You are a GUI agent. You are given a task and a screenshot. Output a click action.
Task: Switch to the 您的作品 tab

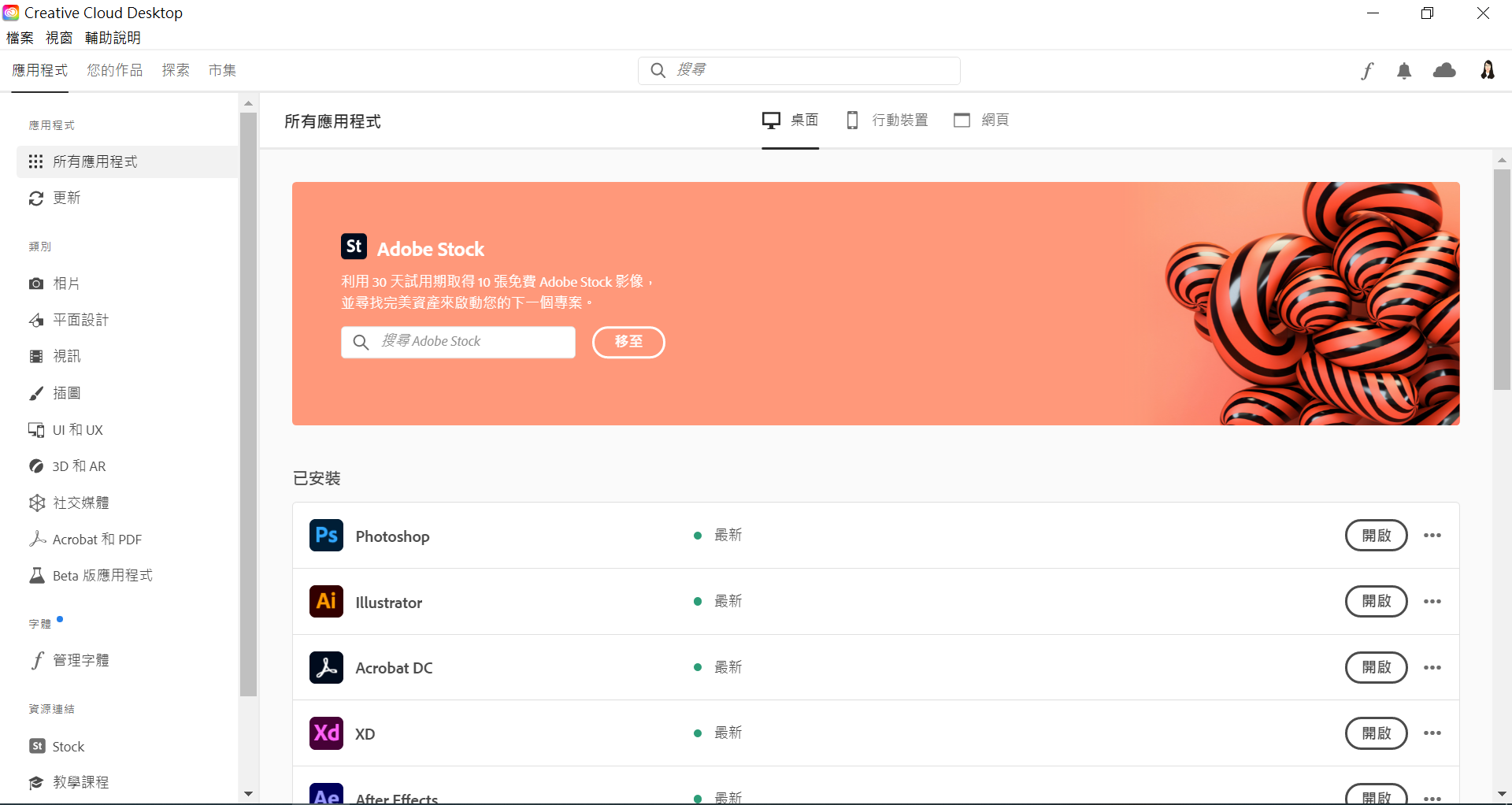(x=115, y=70)
